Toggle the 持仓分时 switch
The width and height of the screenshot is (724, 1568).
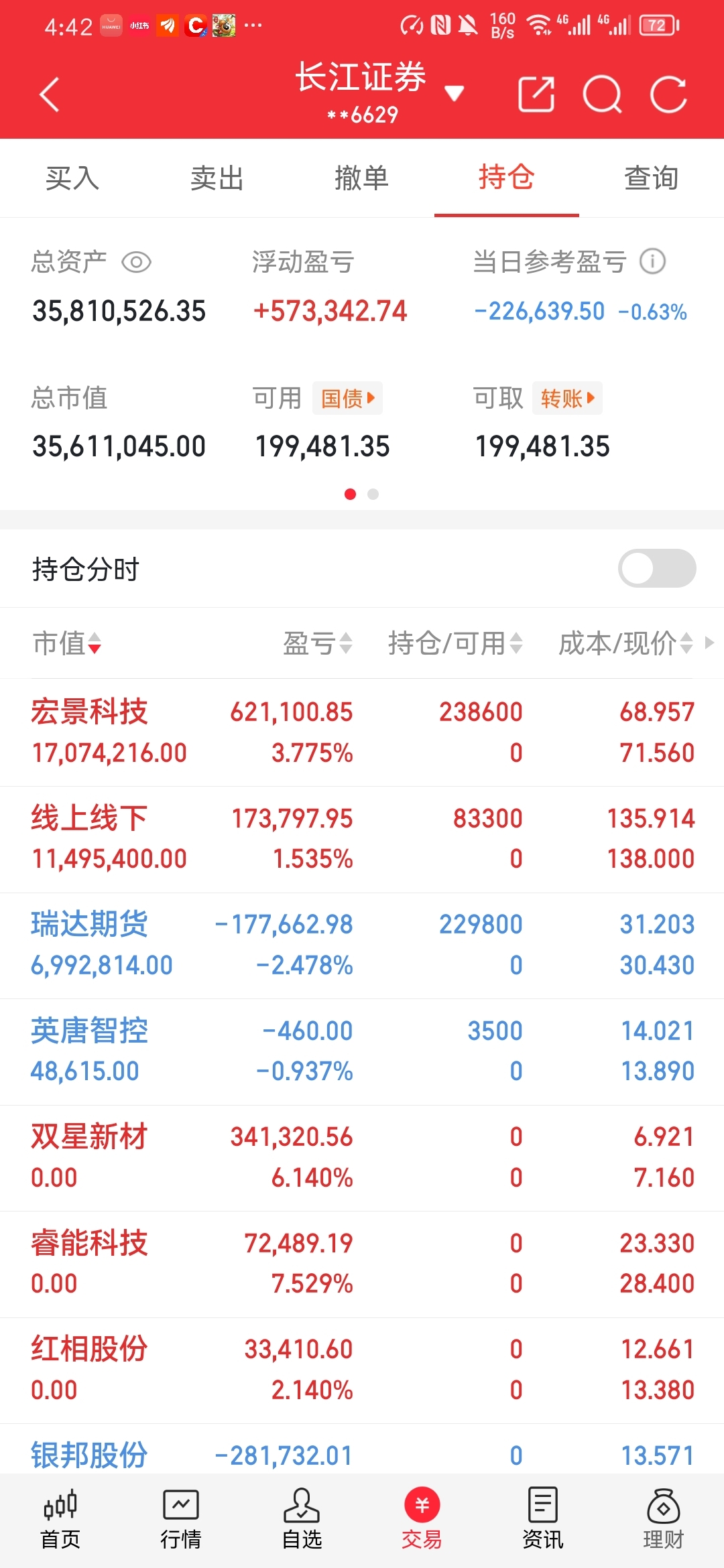click(x=657, y=568)
